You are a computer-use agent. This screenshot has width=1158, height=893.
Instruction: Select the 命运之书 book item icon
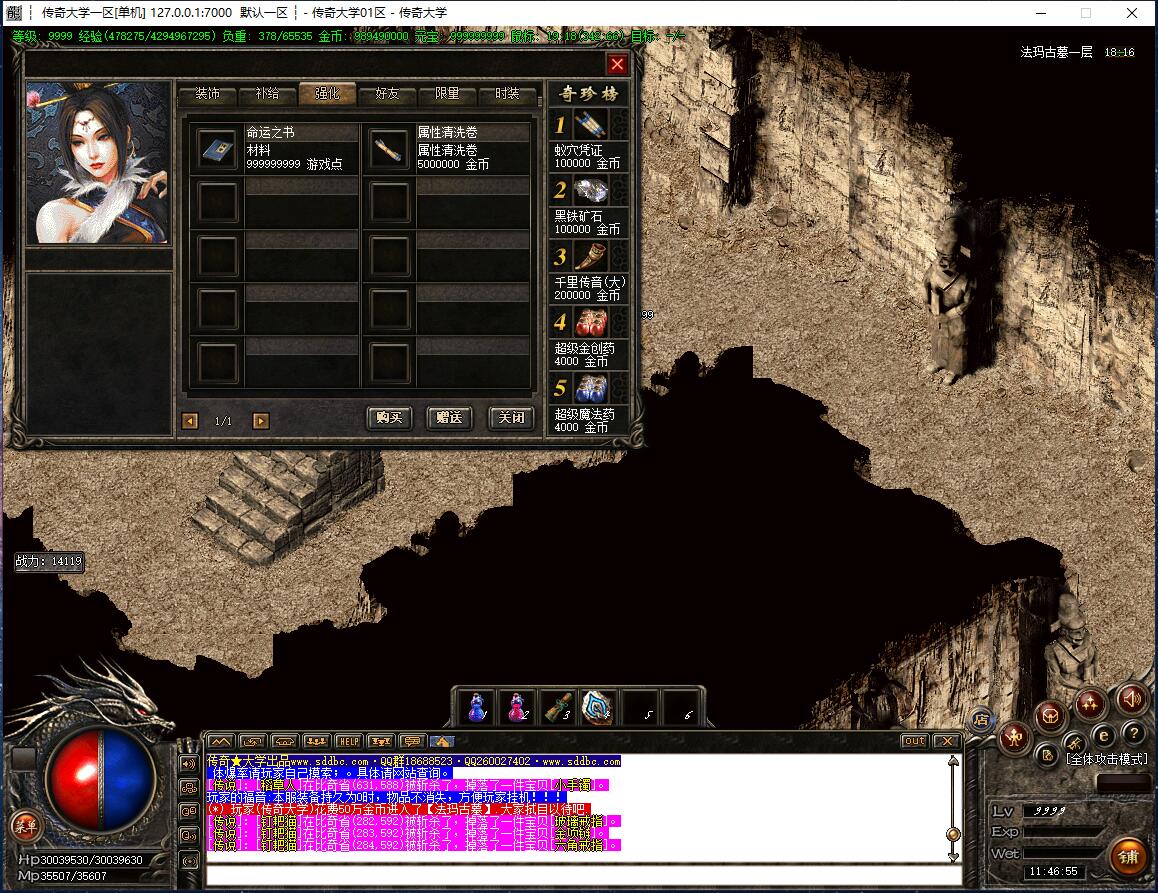(x=218, y=148)
